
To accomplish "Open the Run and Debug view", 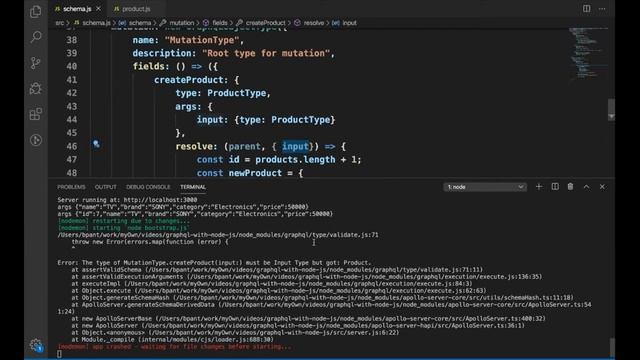I will pos(36,89).
